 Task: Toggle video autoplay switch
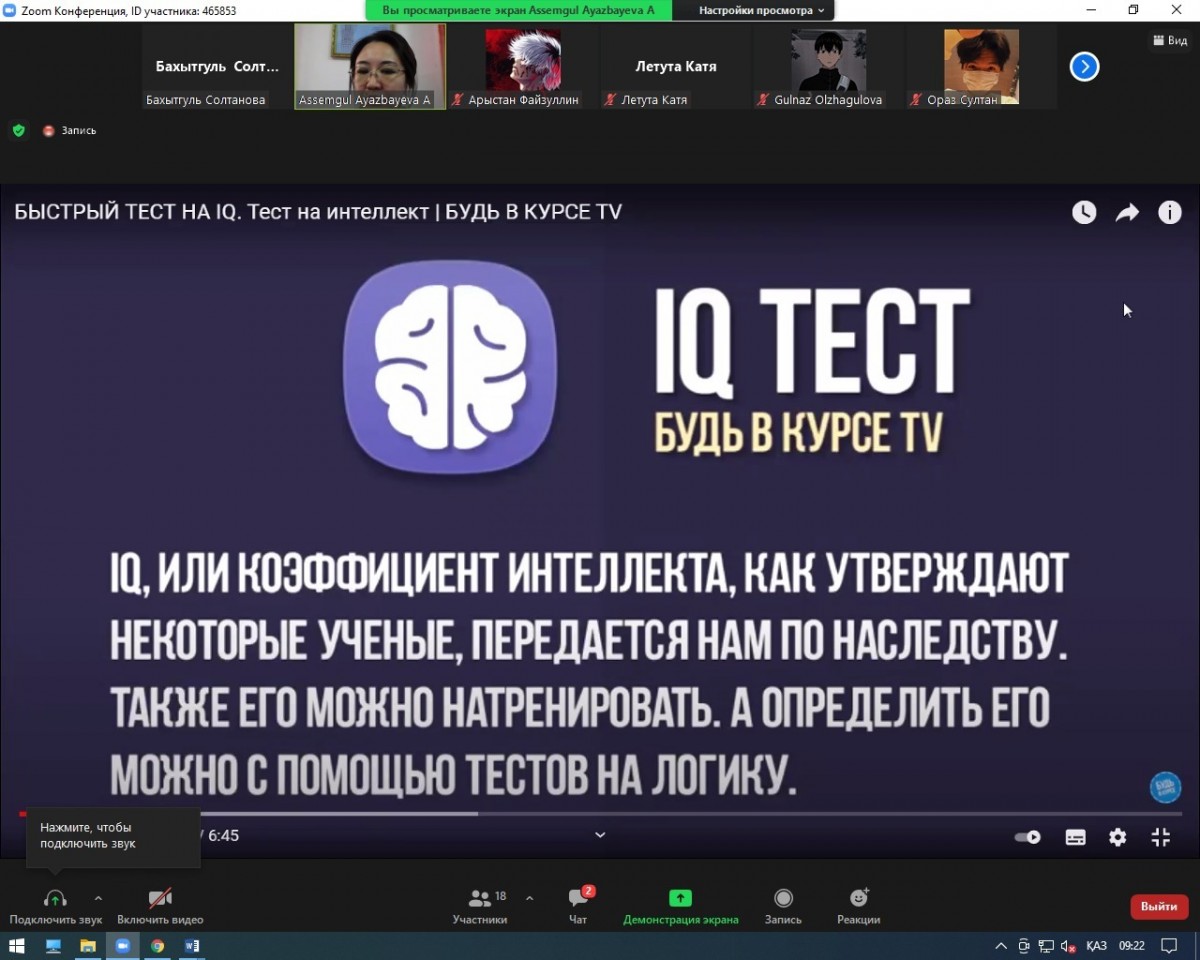tap(1028, 838)
